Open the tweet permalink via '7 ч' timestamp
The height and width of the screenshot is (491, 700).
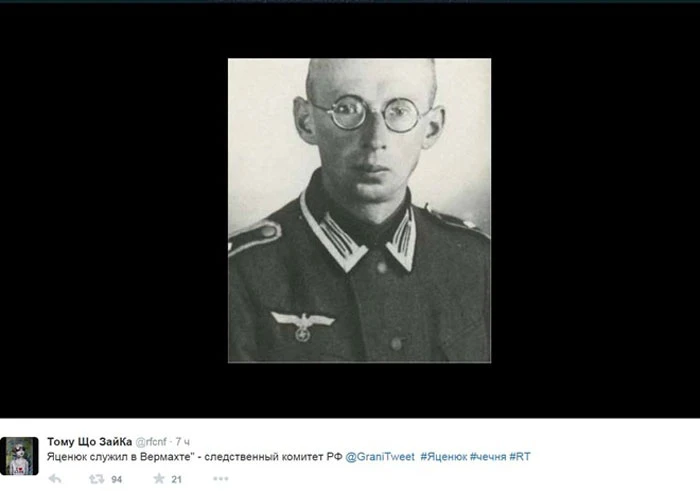(182, 442)
